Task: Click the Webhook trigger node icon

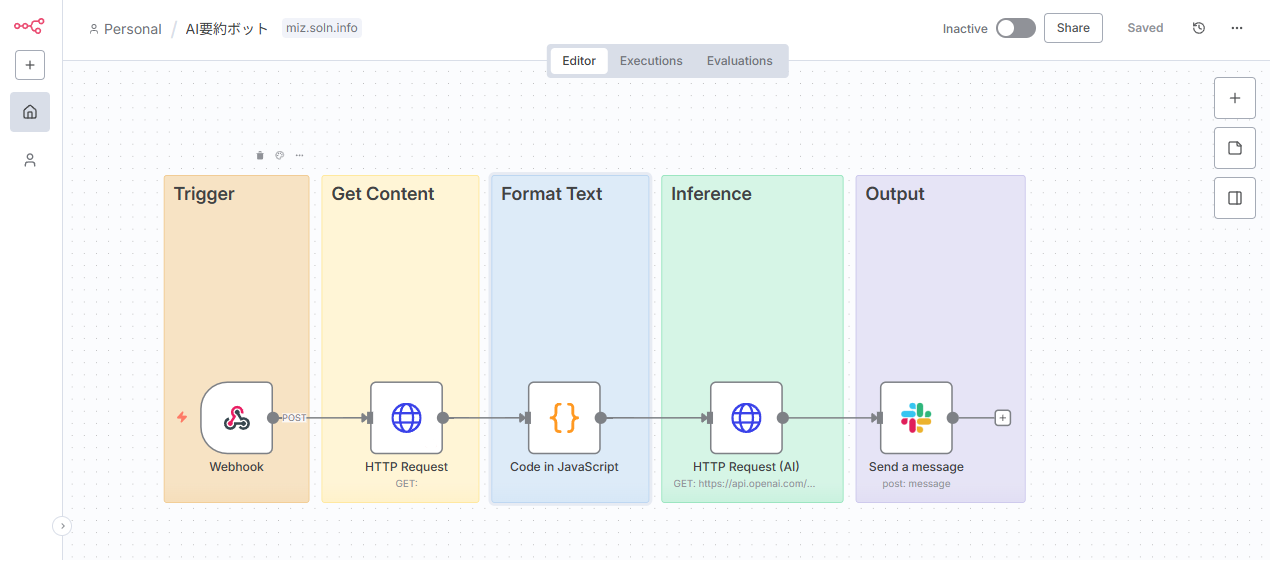Action: pyautogui.click(x=237, y=418)
